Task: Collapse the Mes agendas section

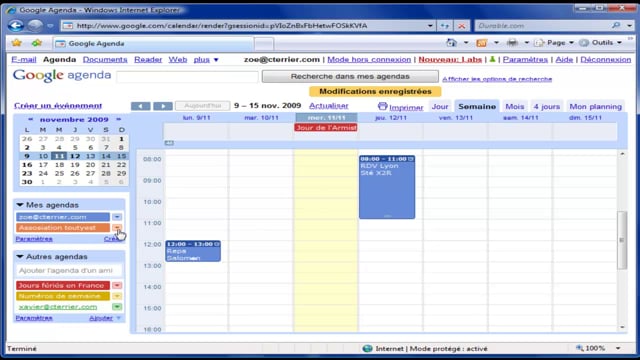Action: [20, 204]
